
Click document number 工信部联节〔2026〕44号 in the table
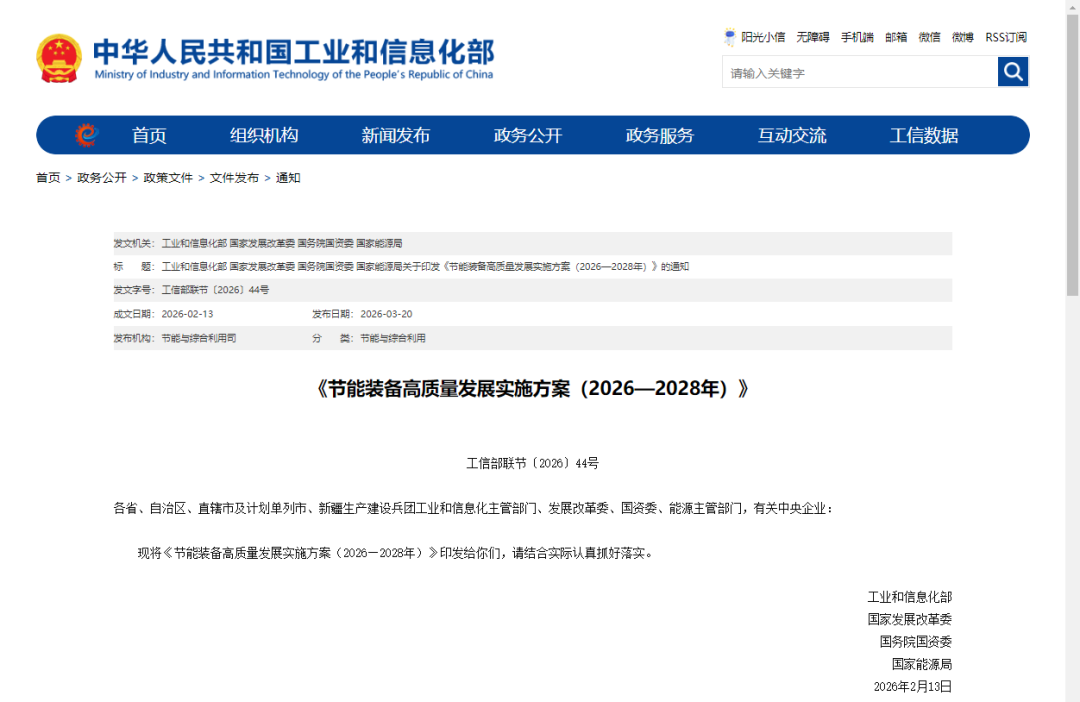tap(215, 290)
